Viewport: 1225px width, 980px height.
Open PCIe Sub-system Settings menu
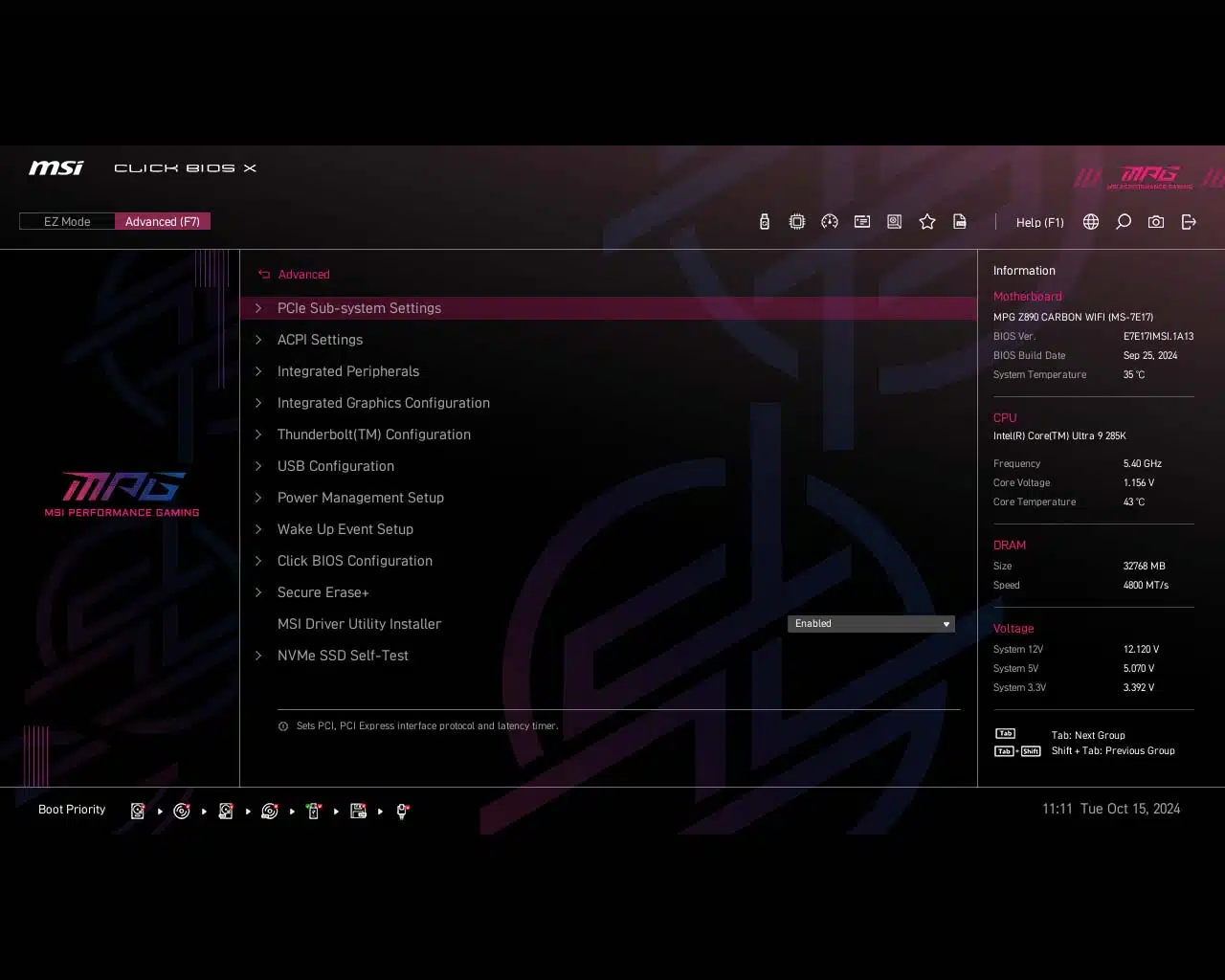click(x=609, y=308)
